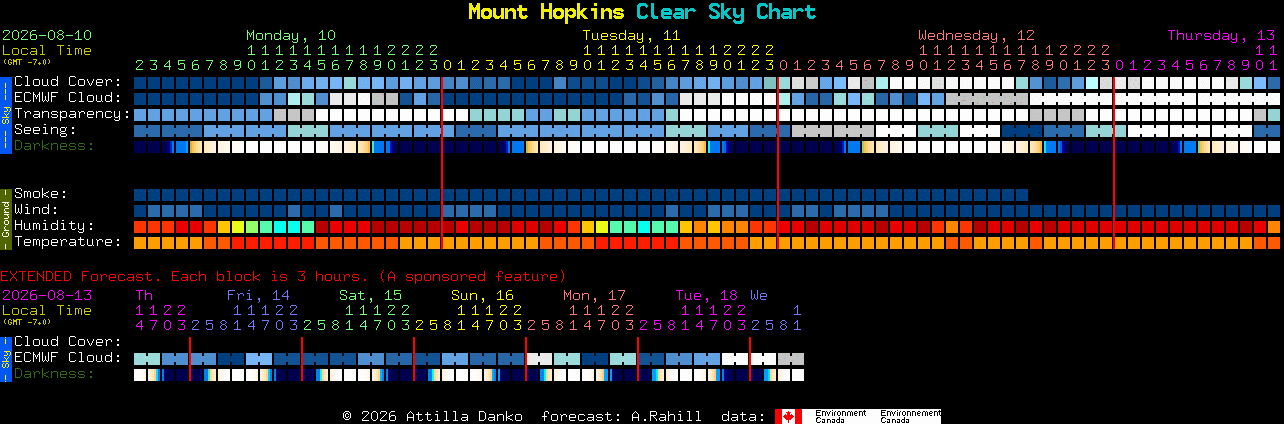Click Mon, 17 in extended forecast
Screen dimensions: 1284x424
point(594,295)
